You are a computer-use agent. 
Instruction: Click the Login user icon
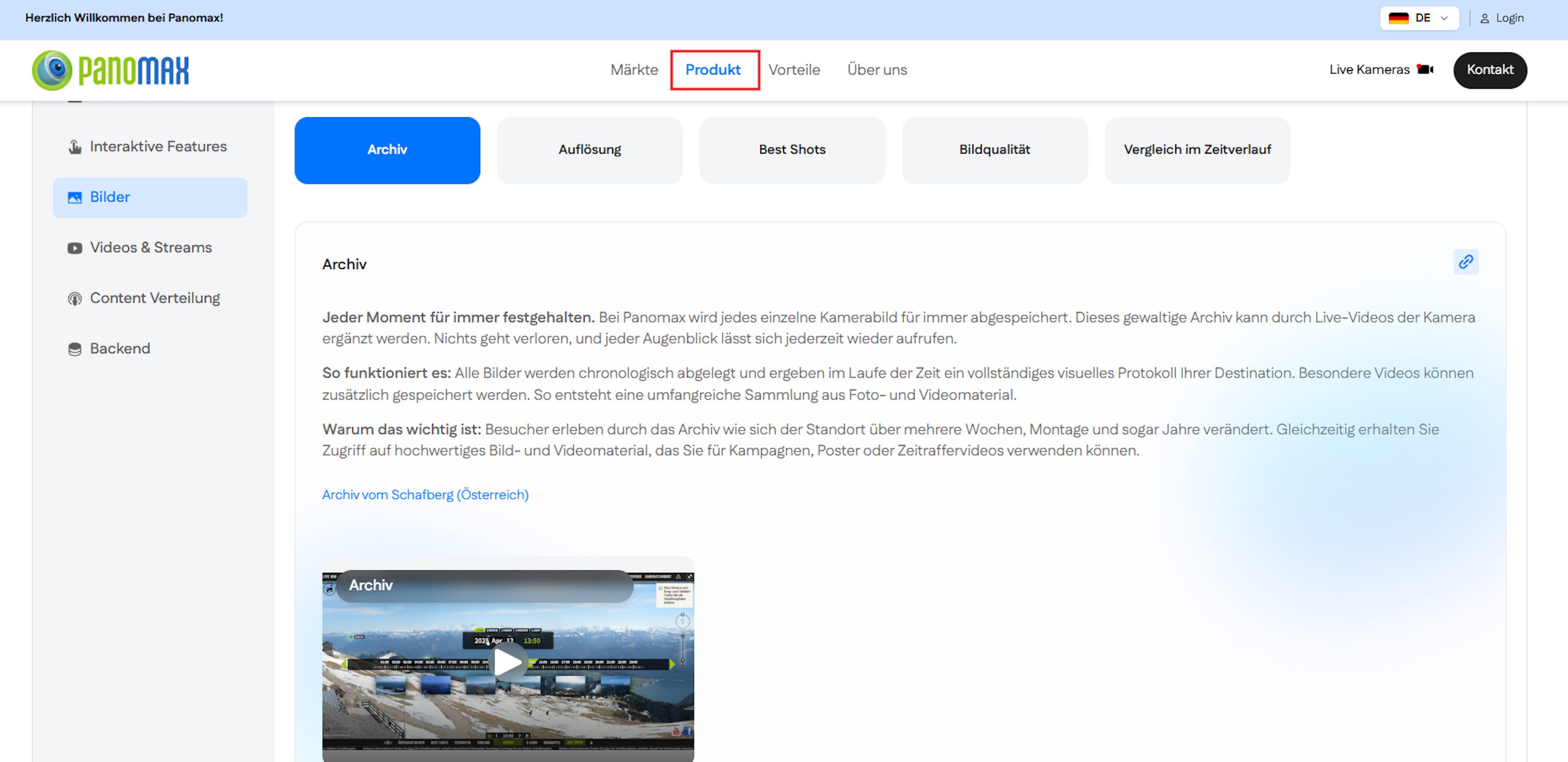pyautogui.click(x=1484, y=18)
